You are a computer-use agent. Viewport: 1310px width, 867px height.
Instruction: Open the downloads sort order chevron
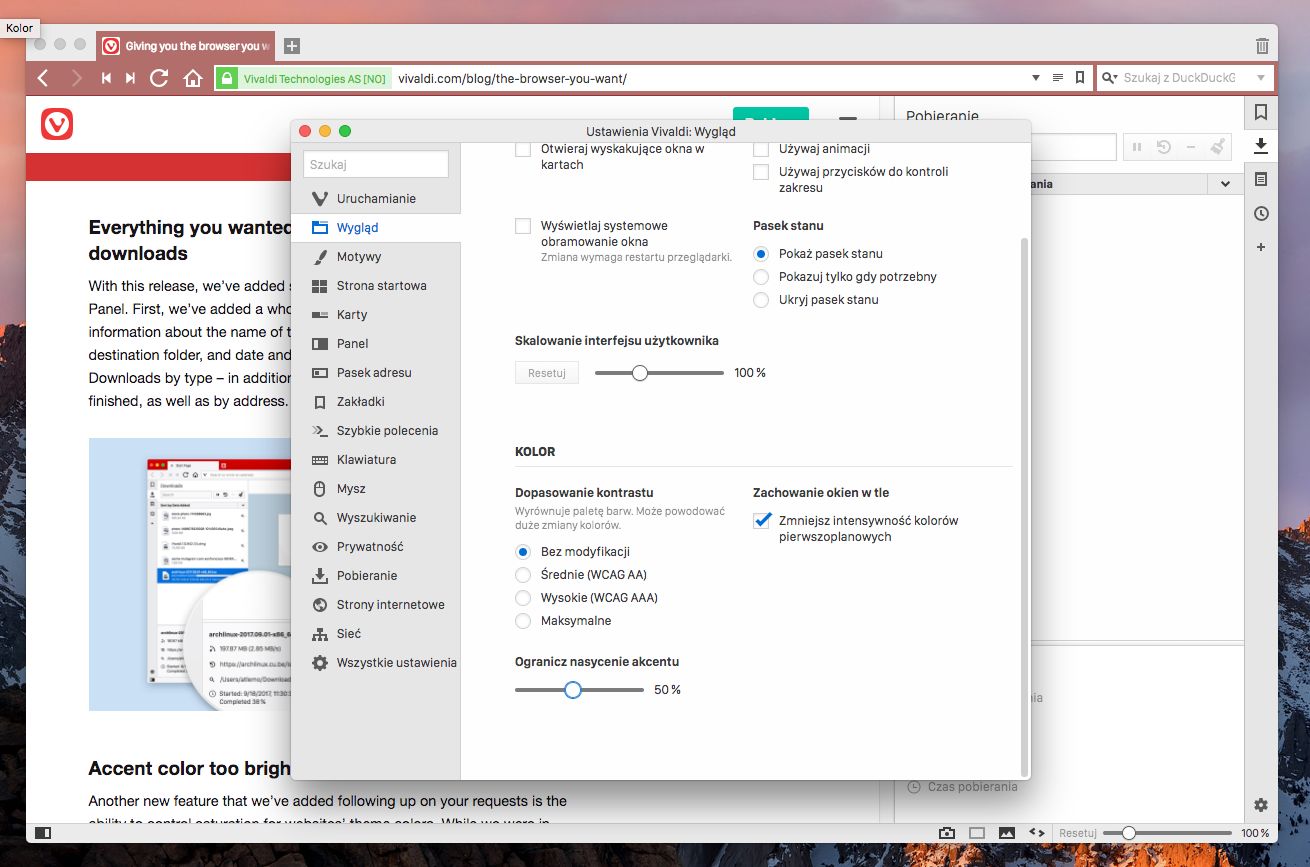tap(1225, 184)
